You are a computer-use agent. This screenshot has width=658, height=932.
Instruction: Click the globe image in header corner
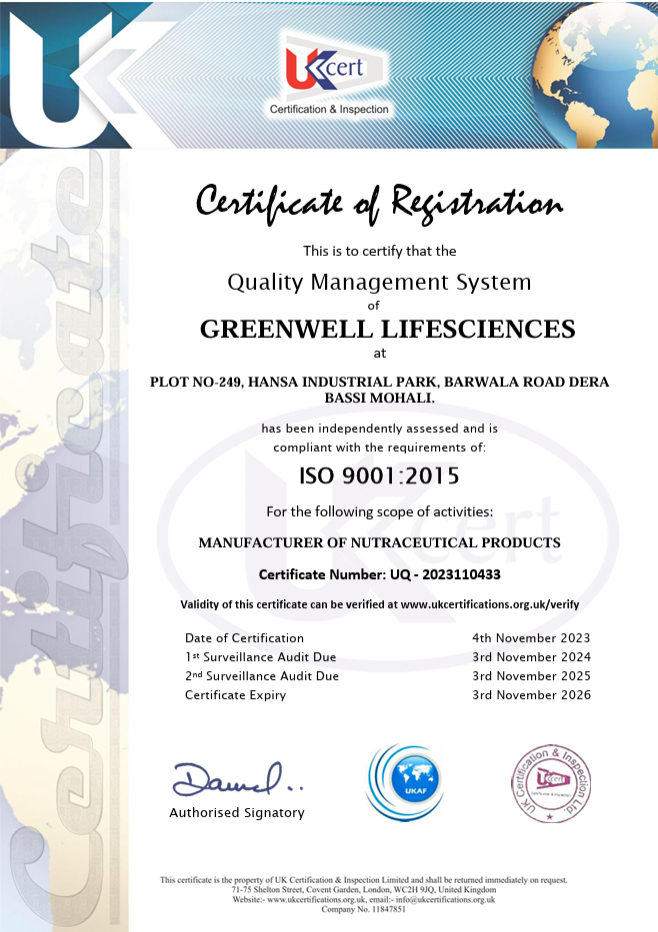pyautogui.click(x=596, y=75)
